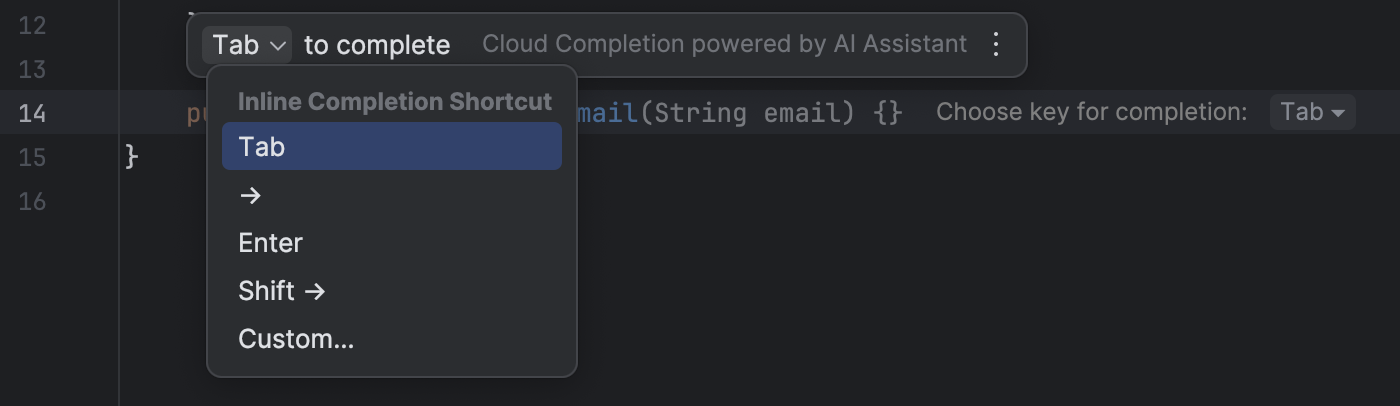1400x406 pixels.
Task: Click line number 16 in the gutter
Action: pos(32,201)
